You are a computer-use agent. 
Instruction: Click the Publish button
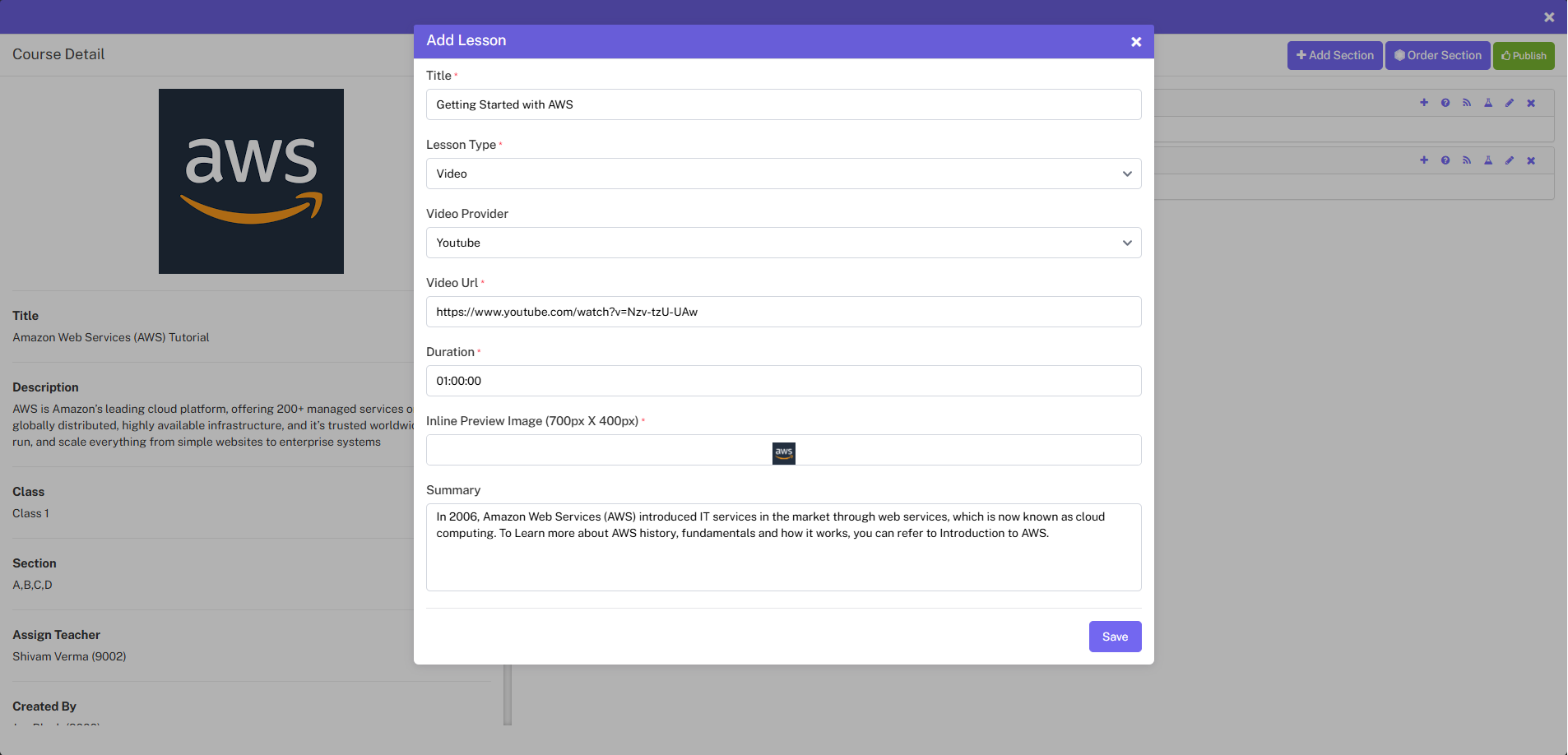[x=1523, y=55]
